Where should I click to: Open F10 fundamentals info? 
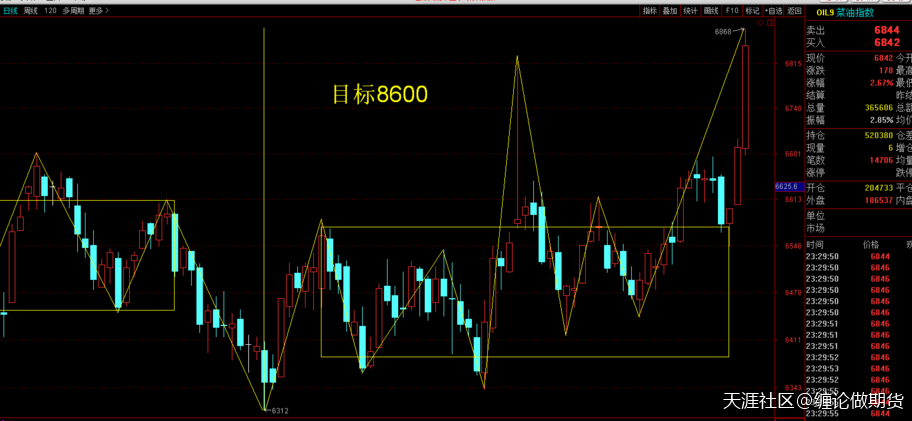coord(732,11)
